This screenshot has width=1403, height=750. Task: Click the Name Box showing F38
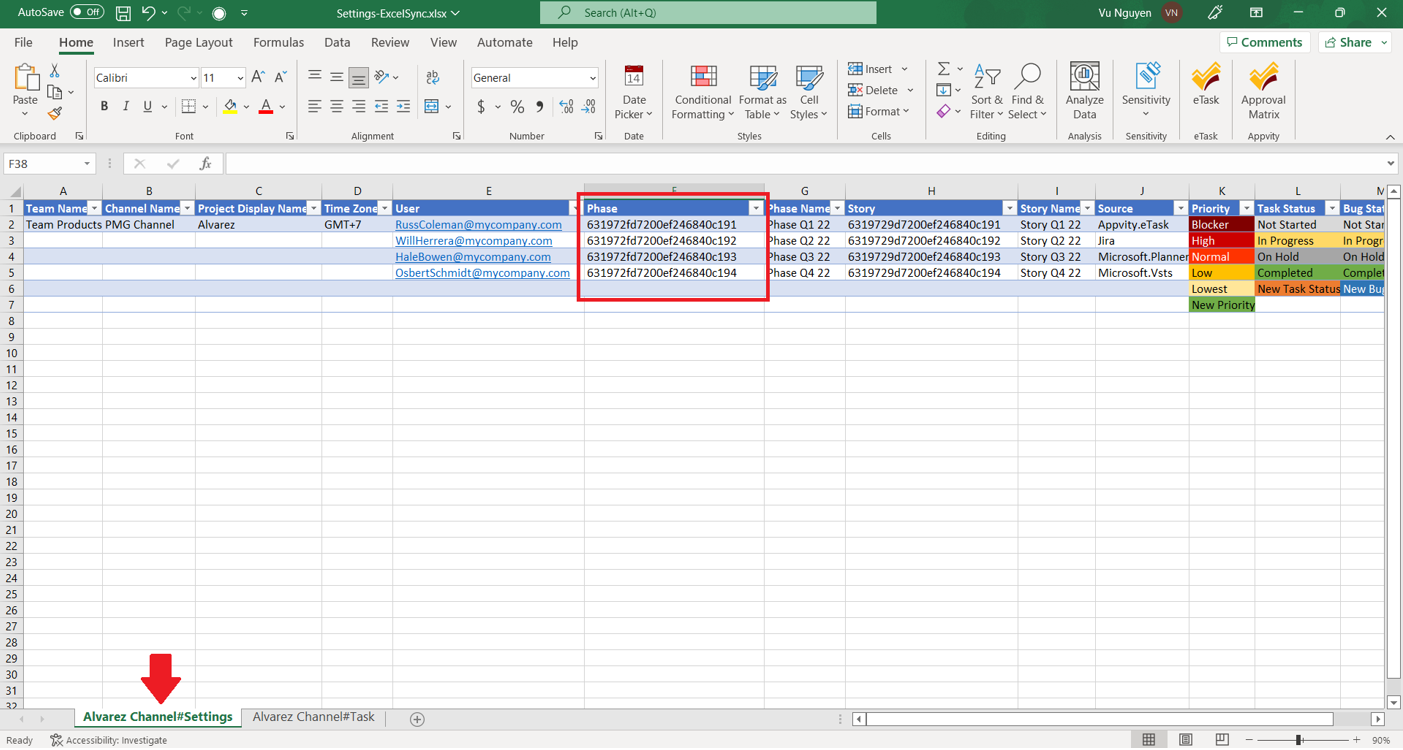coord(40,164)
